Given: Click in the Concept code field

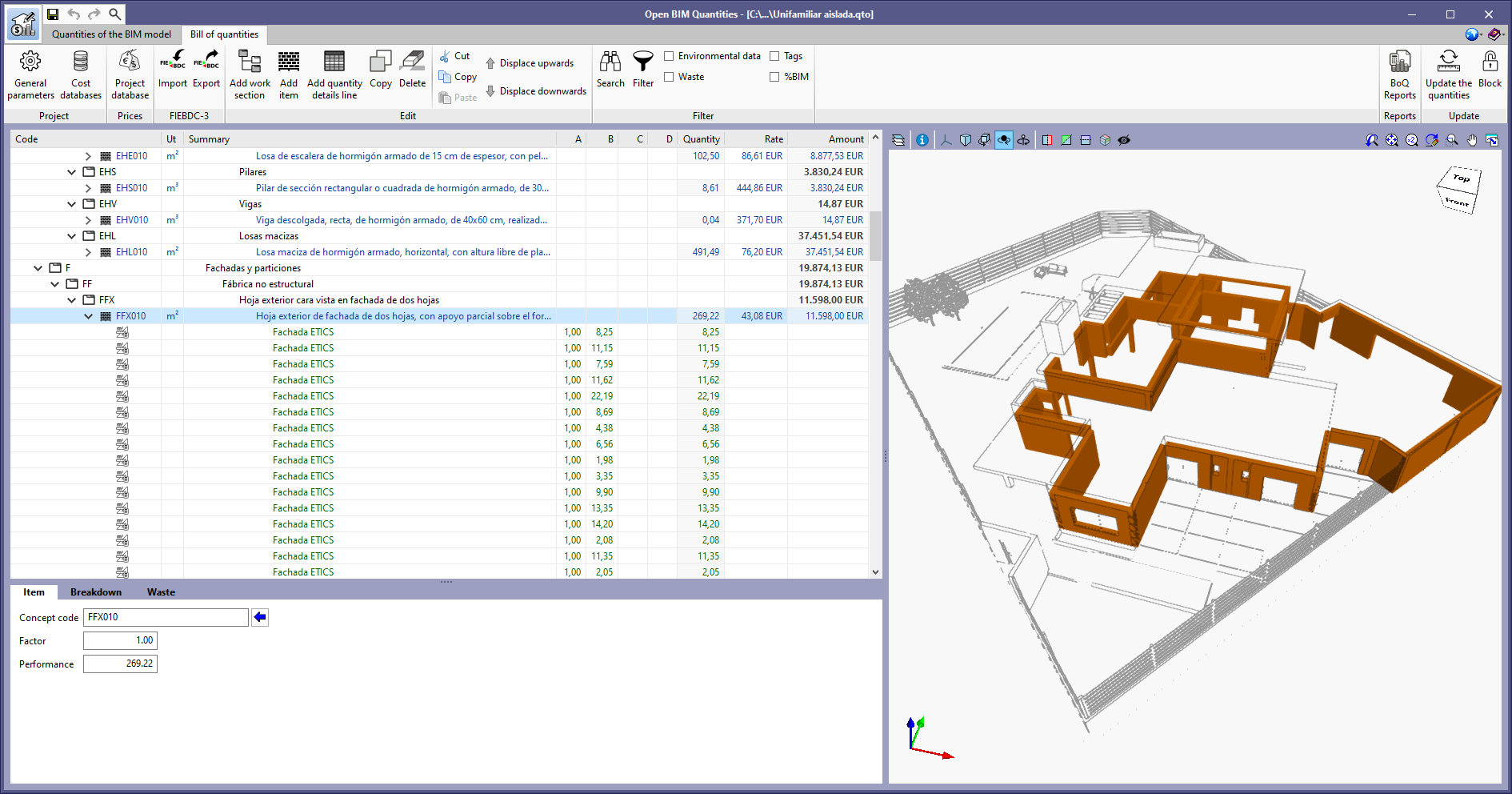Looking at the screenshot, I should tap(166, 617).
